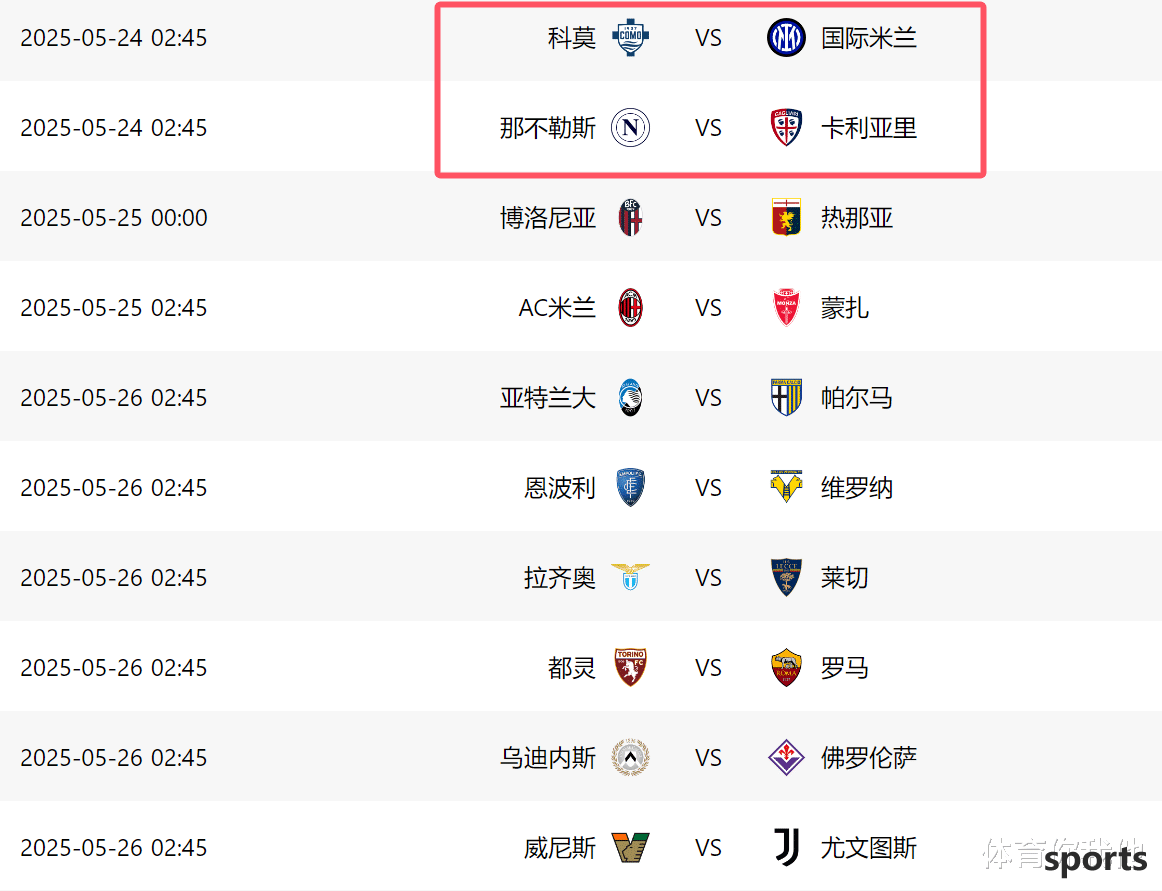The height and width of the screenshot is (891, 1162).
Task: Click the Genoa club crest
Action: (786, 218)
